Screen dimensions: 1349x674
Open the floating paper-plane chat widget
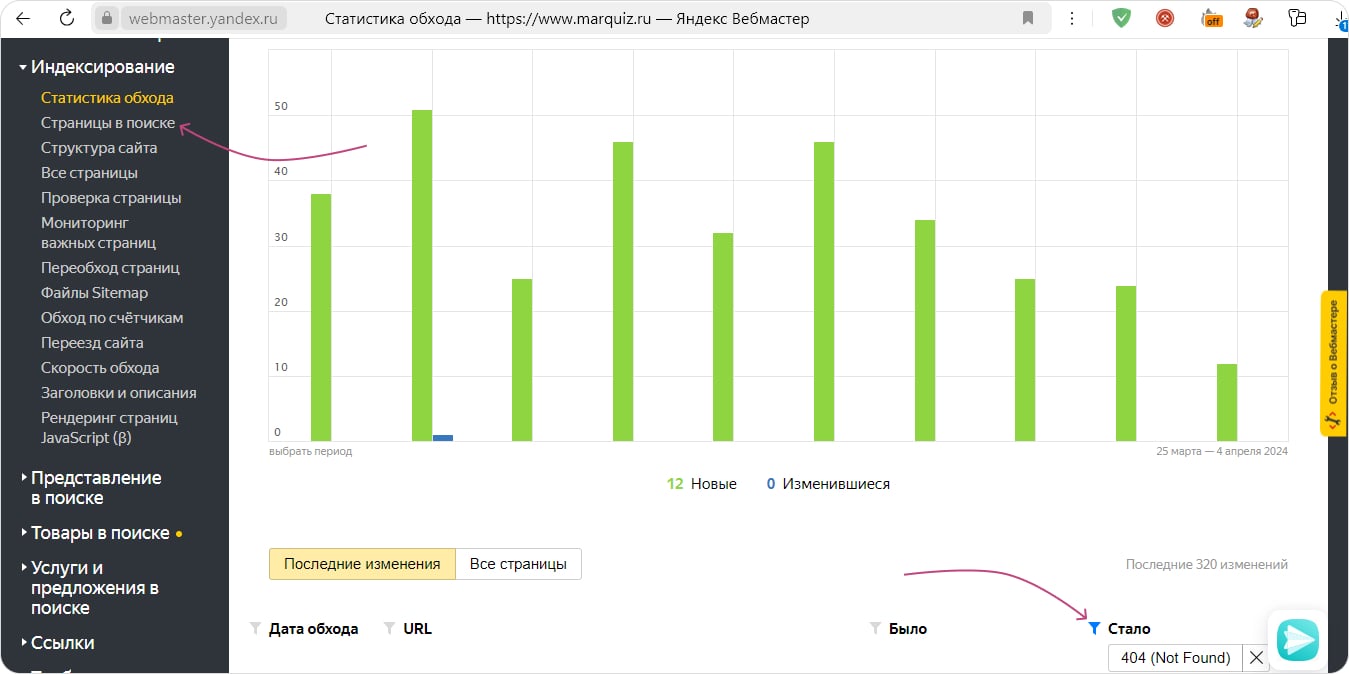[x=1298, y=639]
